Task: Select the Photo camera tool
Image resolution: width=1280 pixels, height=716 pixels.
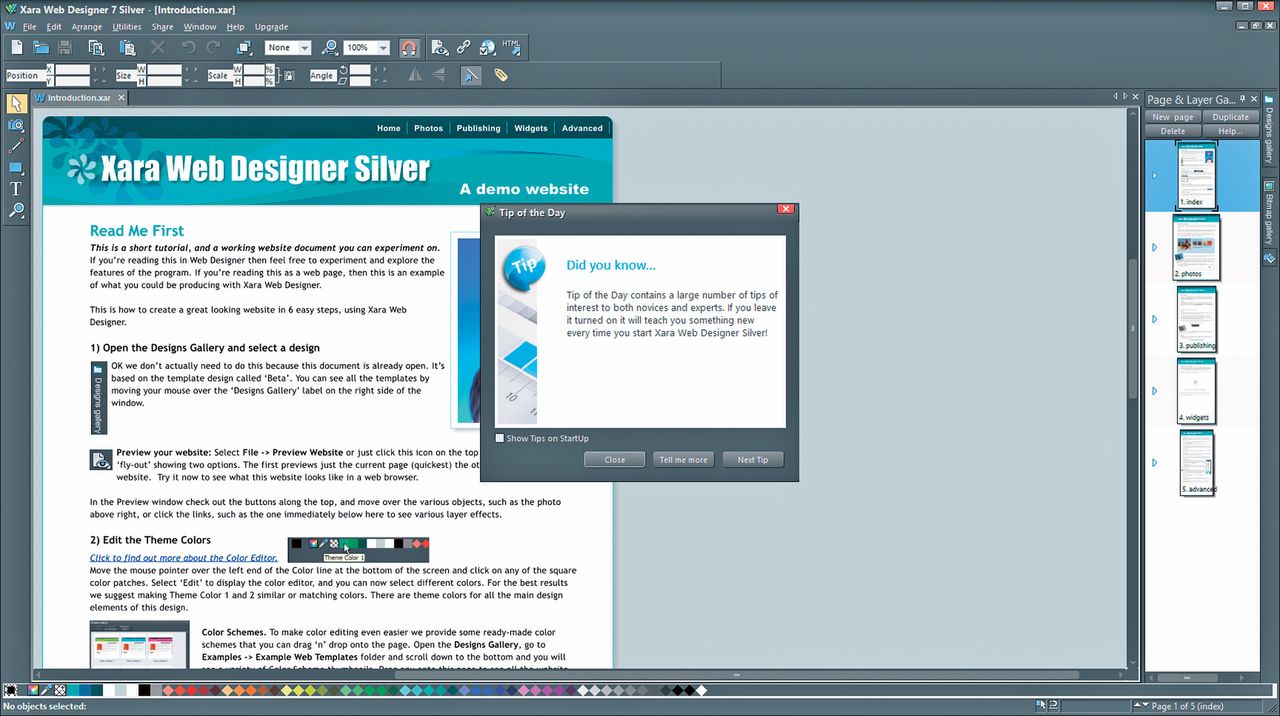Action: pyautogui.click(x=16, y=125)
